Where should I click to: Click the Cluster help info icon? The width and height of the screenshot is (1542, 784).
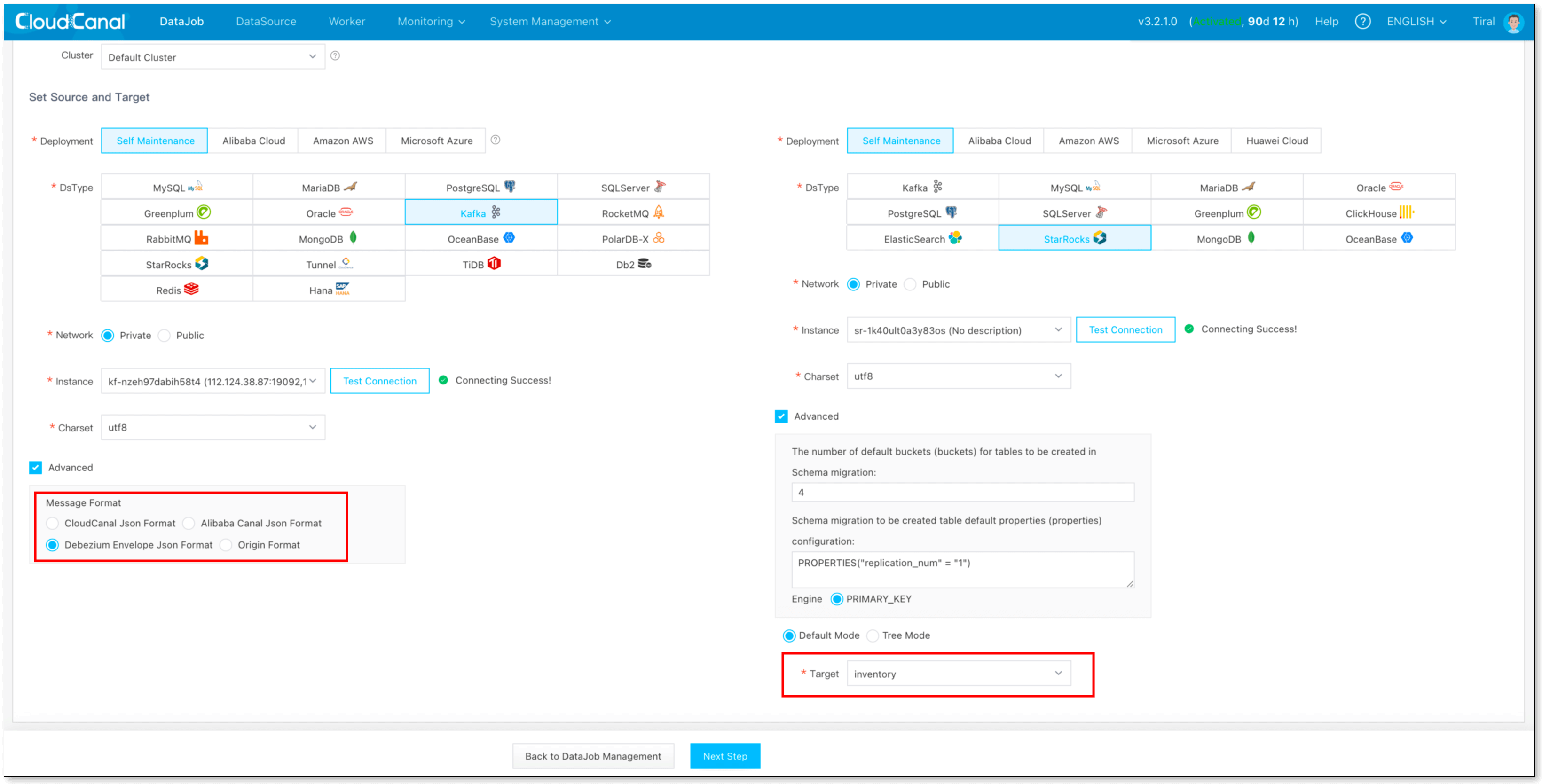pyautogui.click(x=335, y=55)
